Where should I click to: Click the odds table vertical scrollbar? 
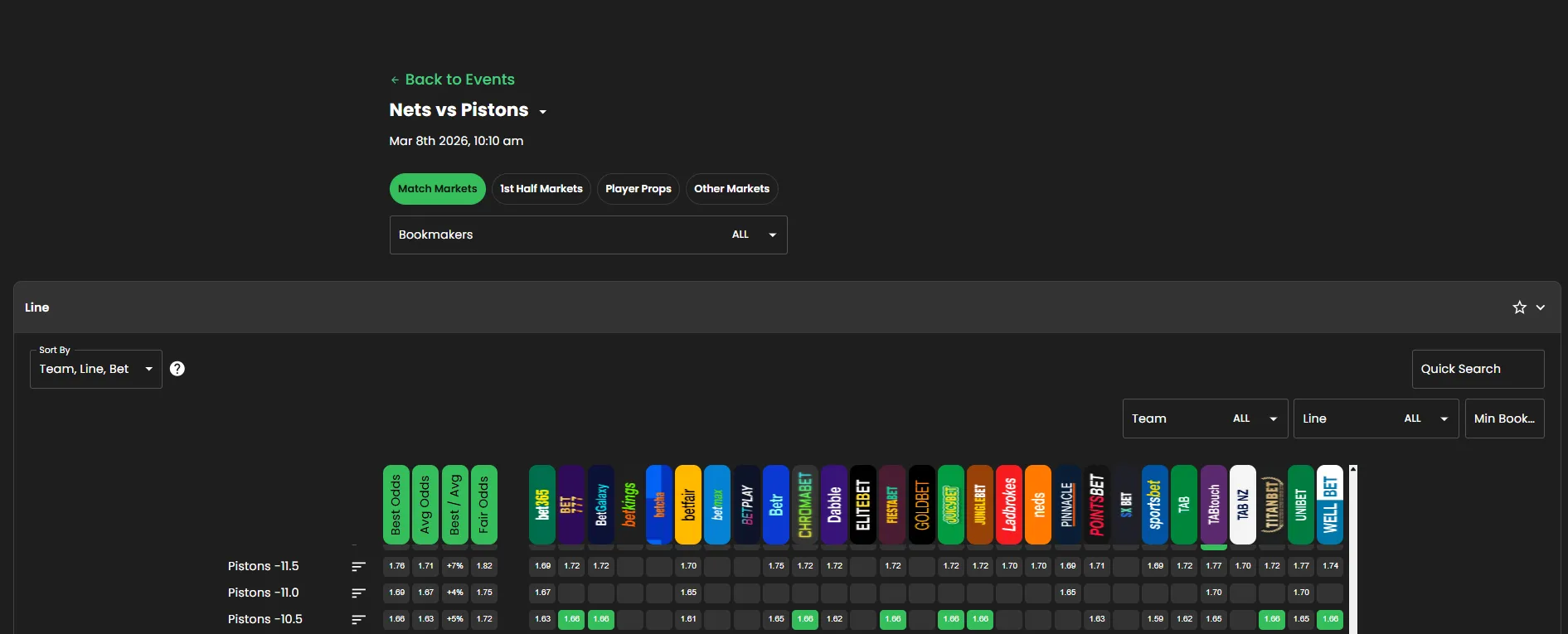(x=1353, y=549)
